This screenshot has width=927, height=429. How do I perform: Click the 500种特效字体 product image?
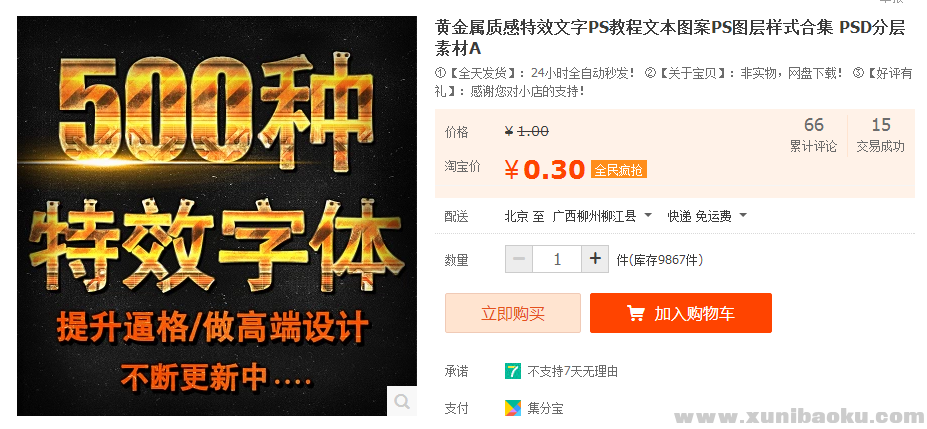click(217, 216)
